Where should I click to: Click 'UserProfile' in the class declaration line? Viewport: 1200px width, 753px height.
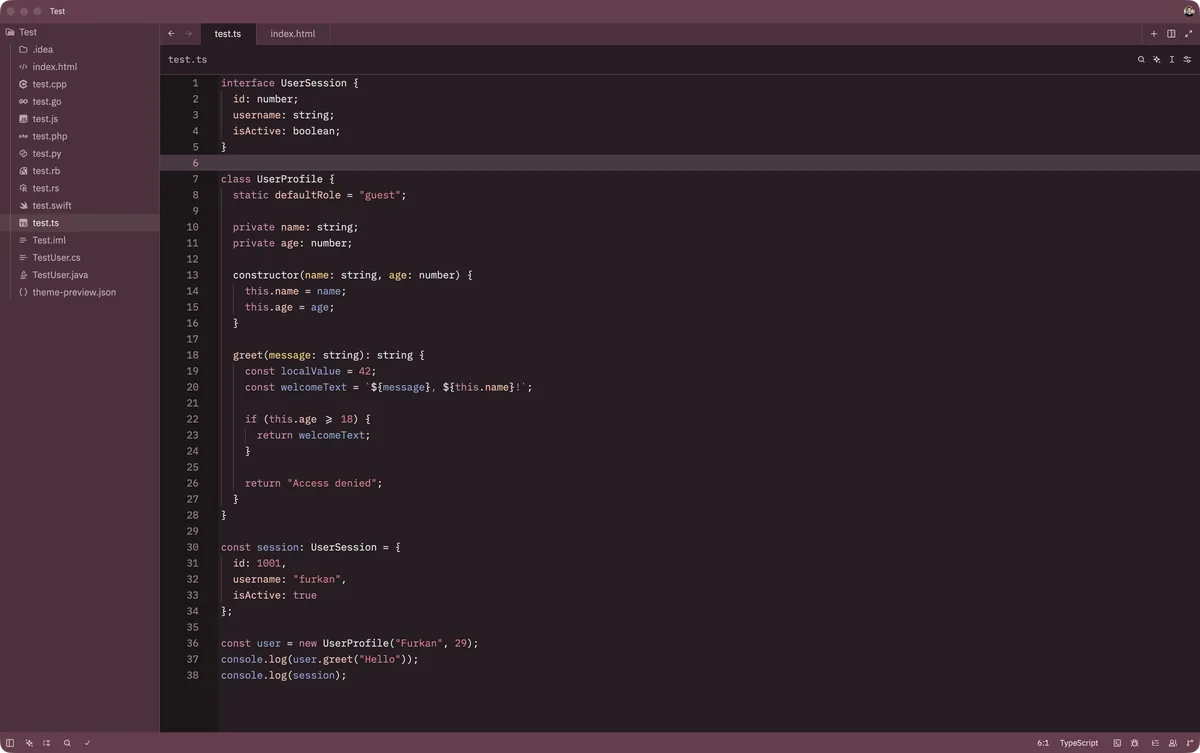(290, 179)
